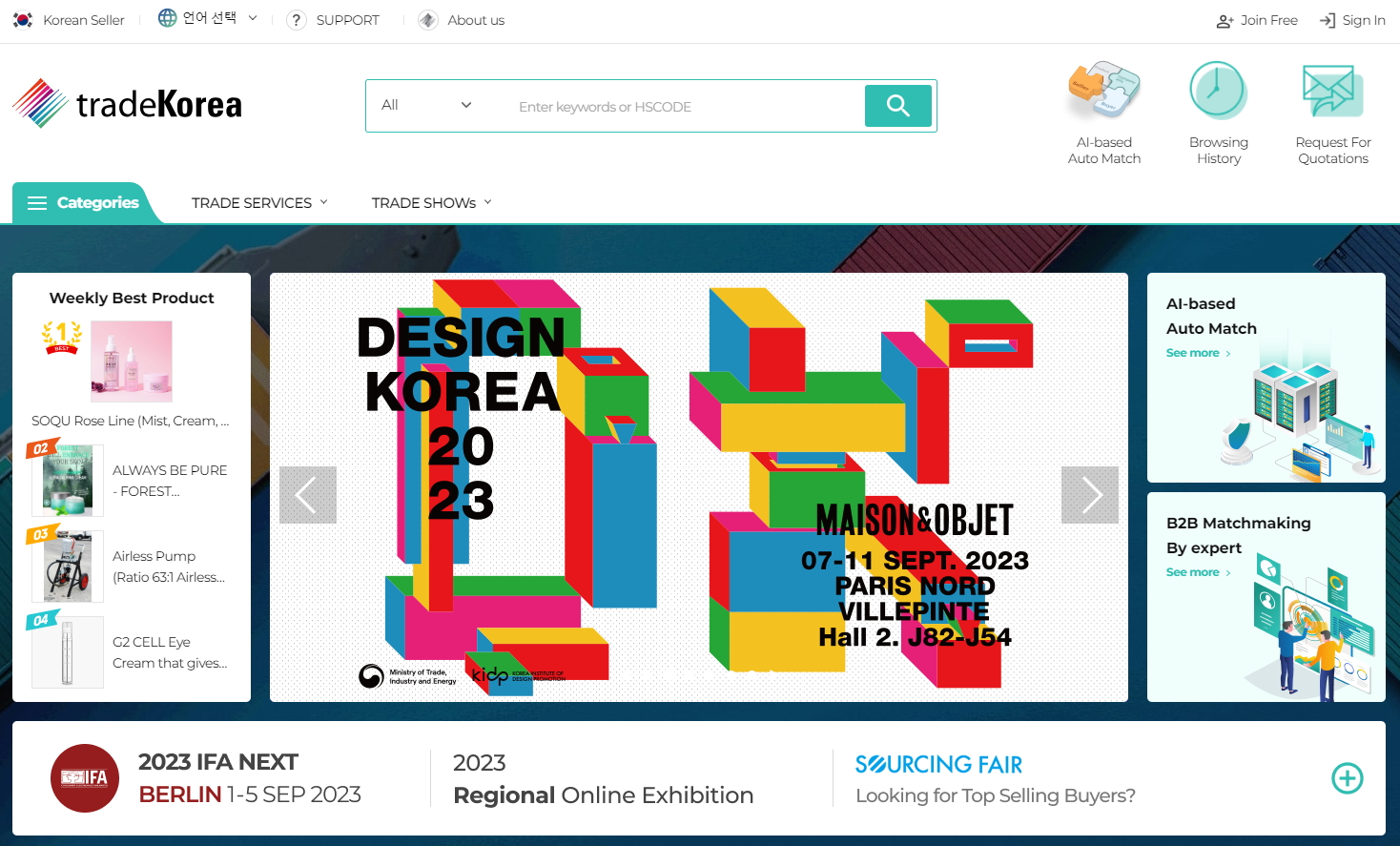Click AI-based Auto Match header label
Image resolution: width=1400 pixels, height=846 pixels.
pyautogui.click(x=1104, y=151)
